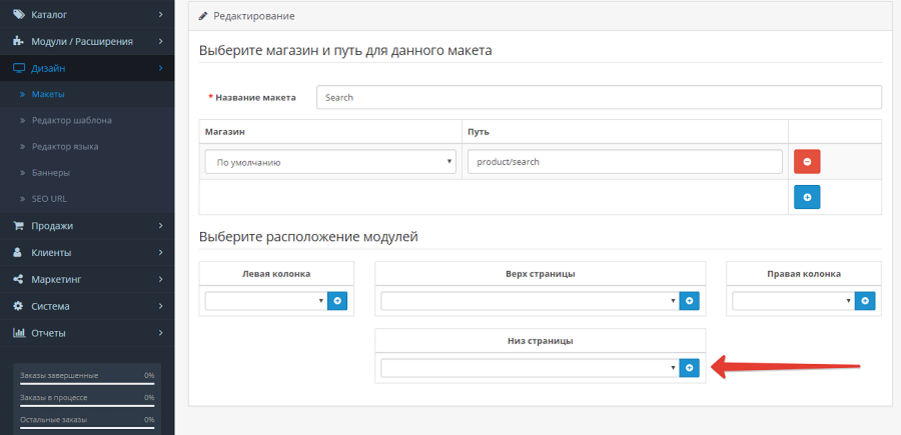Open the Левая колонка module dropdown

tap(266, 301)
